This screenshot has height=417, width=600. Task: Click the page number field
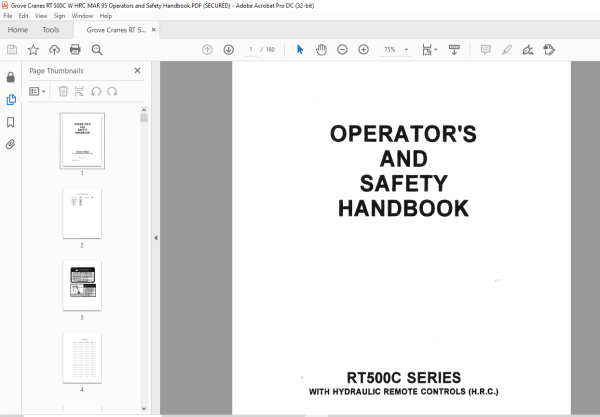coord(251,50)
